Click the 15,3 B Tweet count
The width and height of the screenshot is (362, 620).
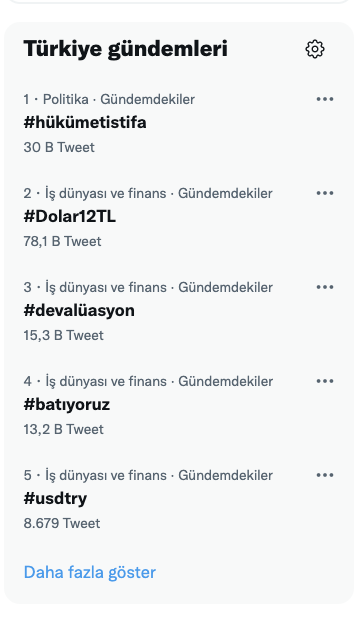tap(63, 335)
